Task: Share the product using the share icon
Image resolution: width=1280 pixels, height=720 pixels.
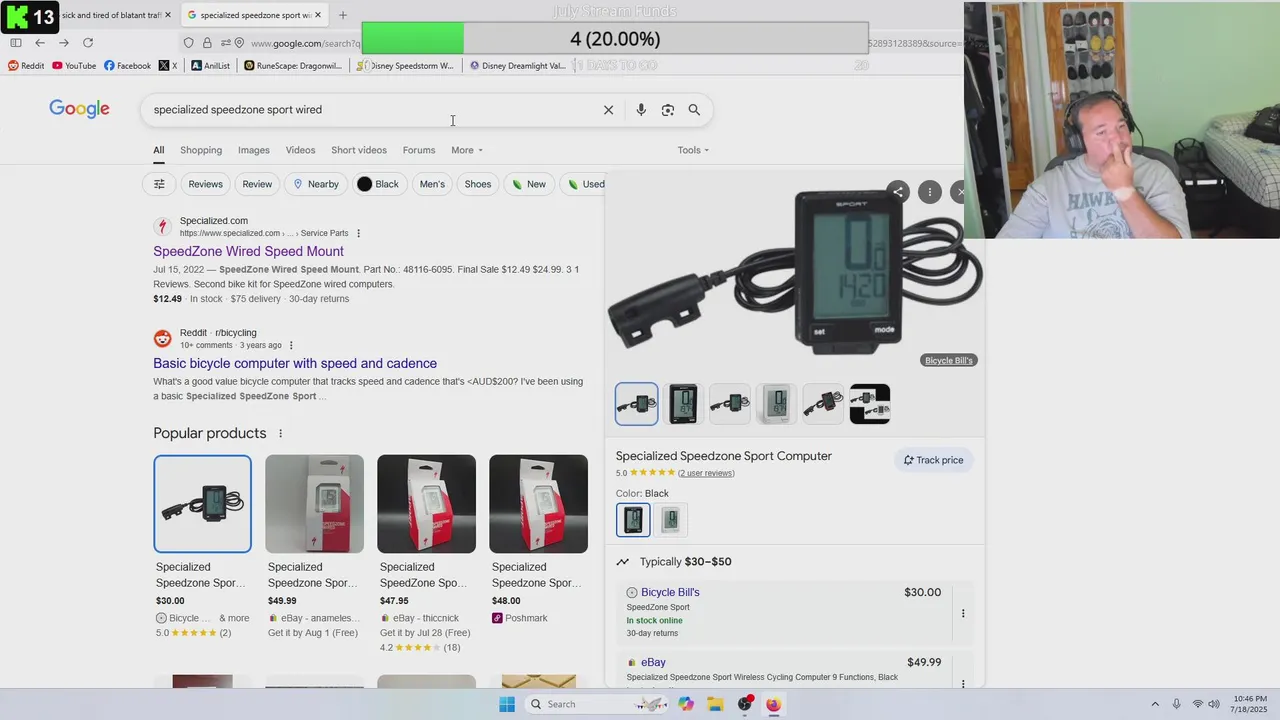Action: (x=898, y=192)
